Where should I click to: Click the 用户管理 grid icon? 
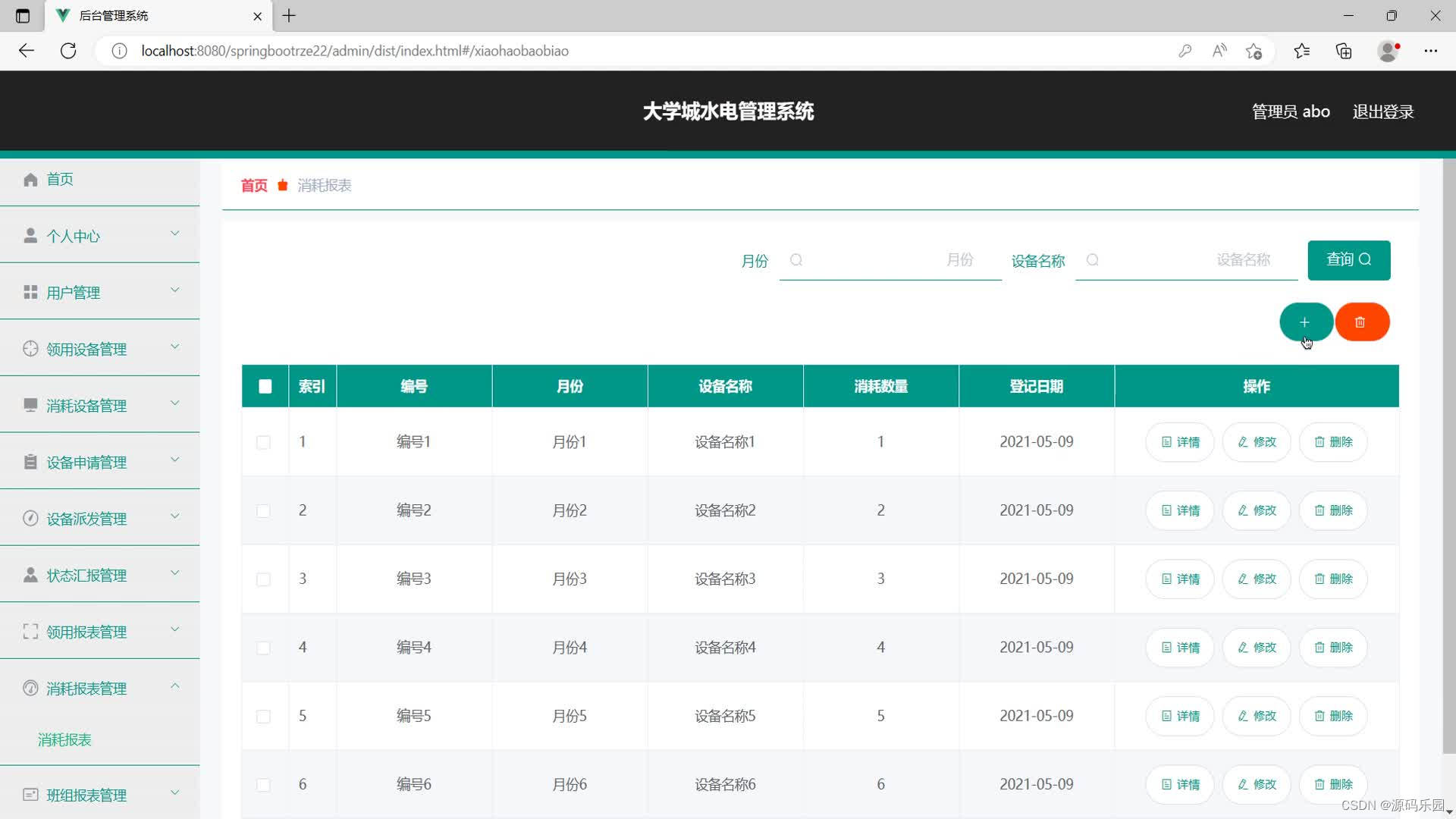30,293
